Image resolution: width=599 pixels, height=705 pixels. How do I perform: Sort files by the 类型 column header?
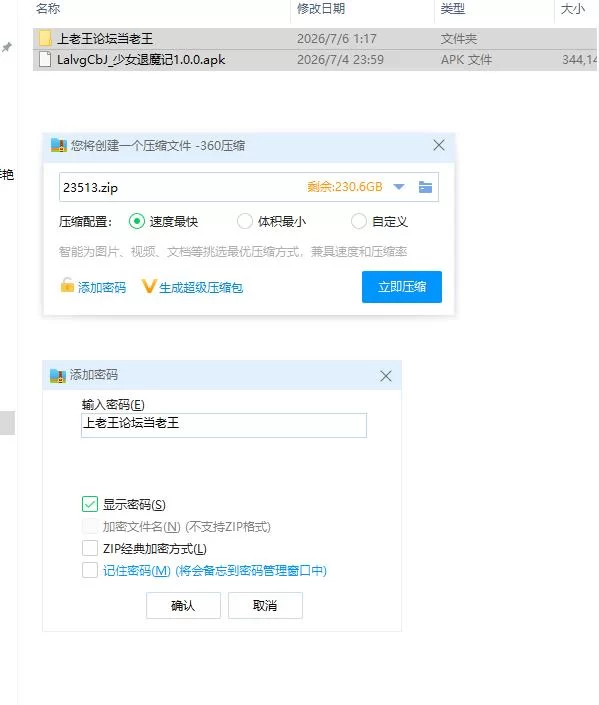coord(452,9)
